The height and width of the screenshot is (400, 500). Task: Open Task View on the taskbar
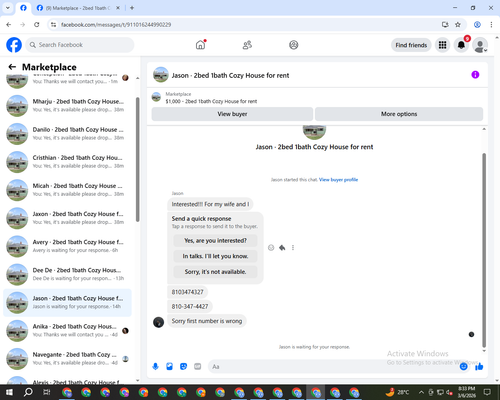click(47, 392)
